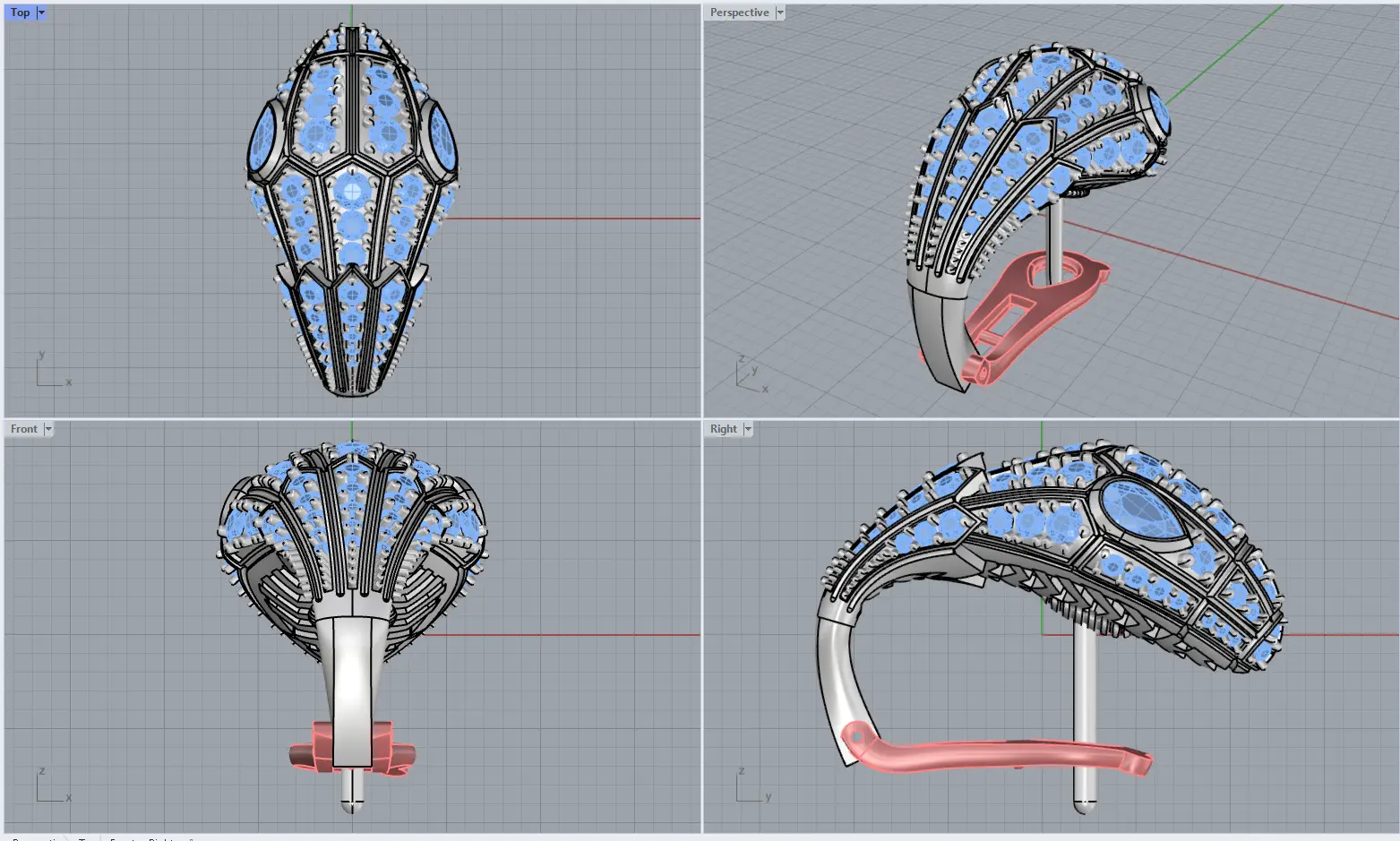
Task: Select the left marquise gem in Top viewport
Action: (x=264, y=141)
